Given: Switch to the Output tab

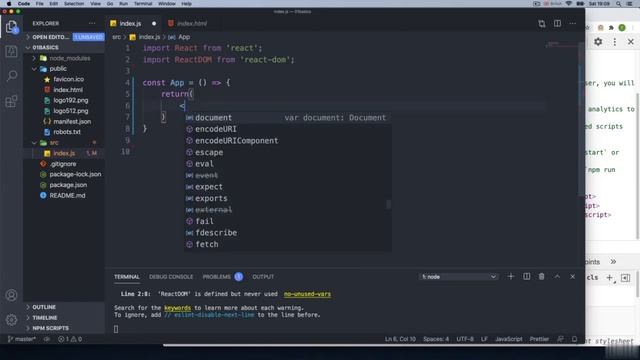Looking at the screenshot, I should (x=263, y=277).
